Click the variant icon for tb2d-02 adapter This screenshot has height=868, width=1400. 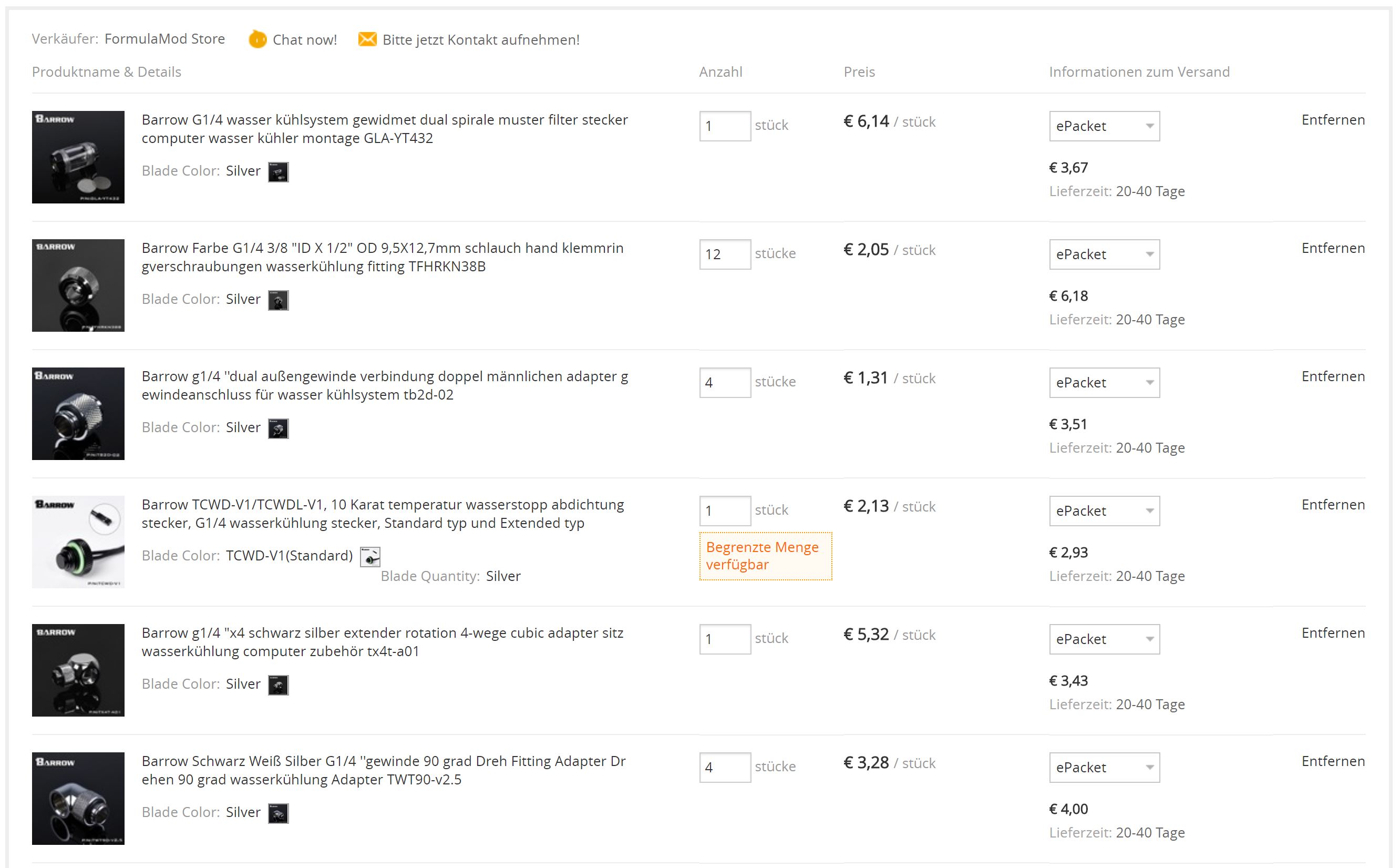tap(279, 429)
